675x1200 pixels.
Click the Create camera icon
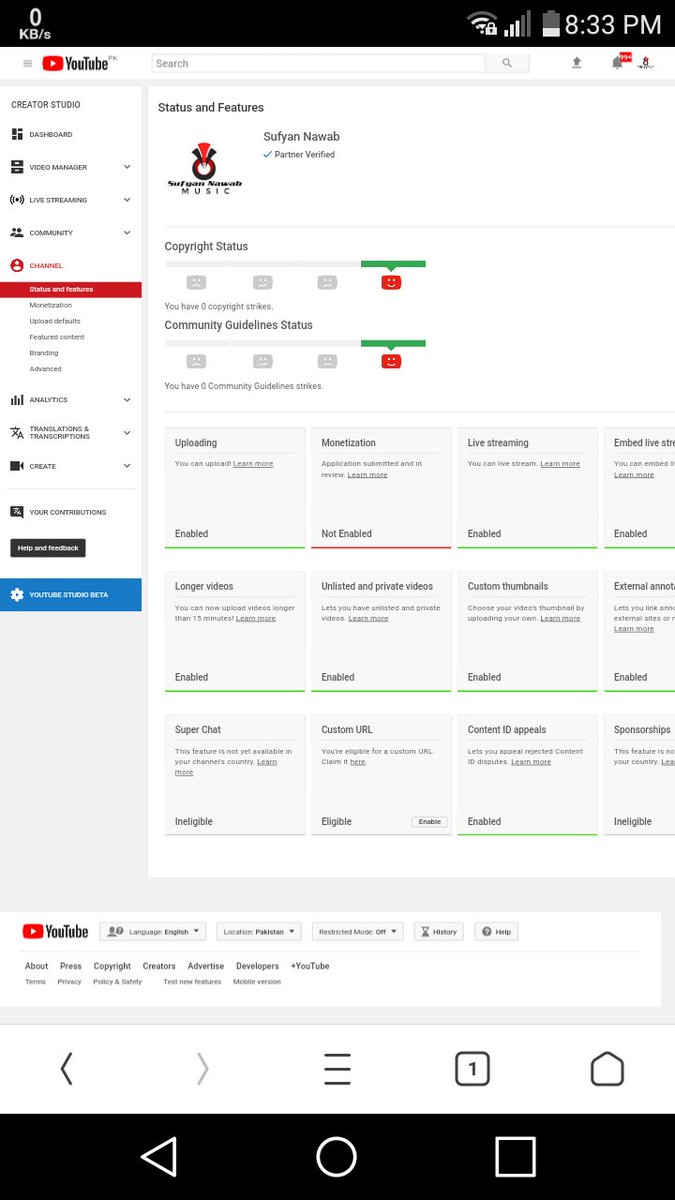(17, 466)
